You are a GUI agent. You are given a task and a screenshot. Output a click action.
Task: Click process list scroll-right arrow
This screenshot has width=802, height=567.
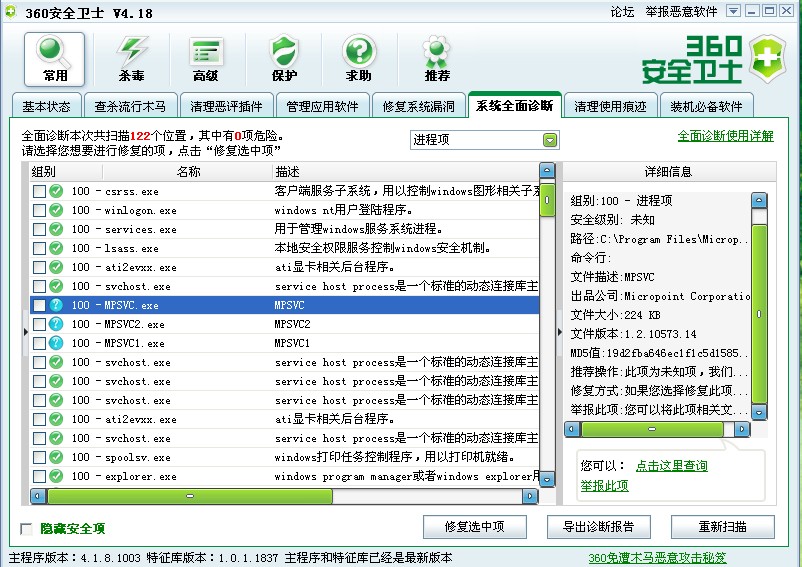pyautogui.click(x=530, y=496)
